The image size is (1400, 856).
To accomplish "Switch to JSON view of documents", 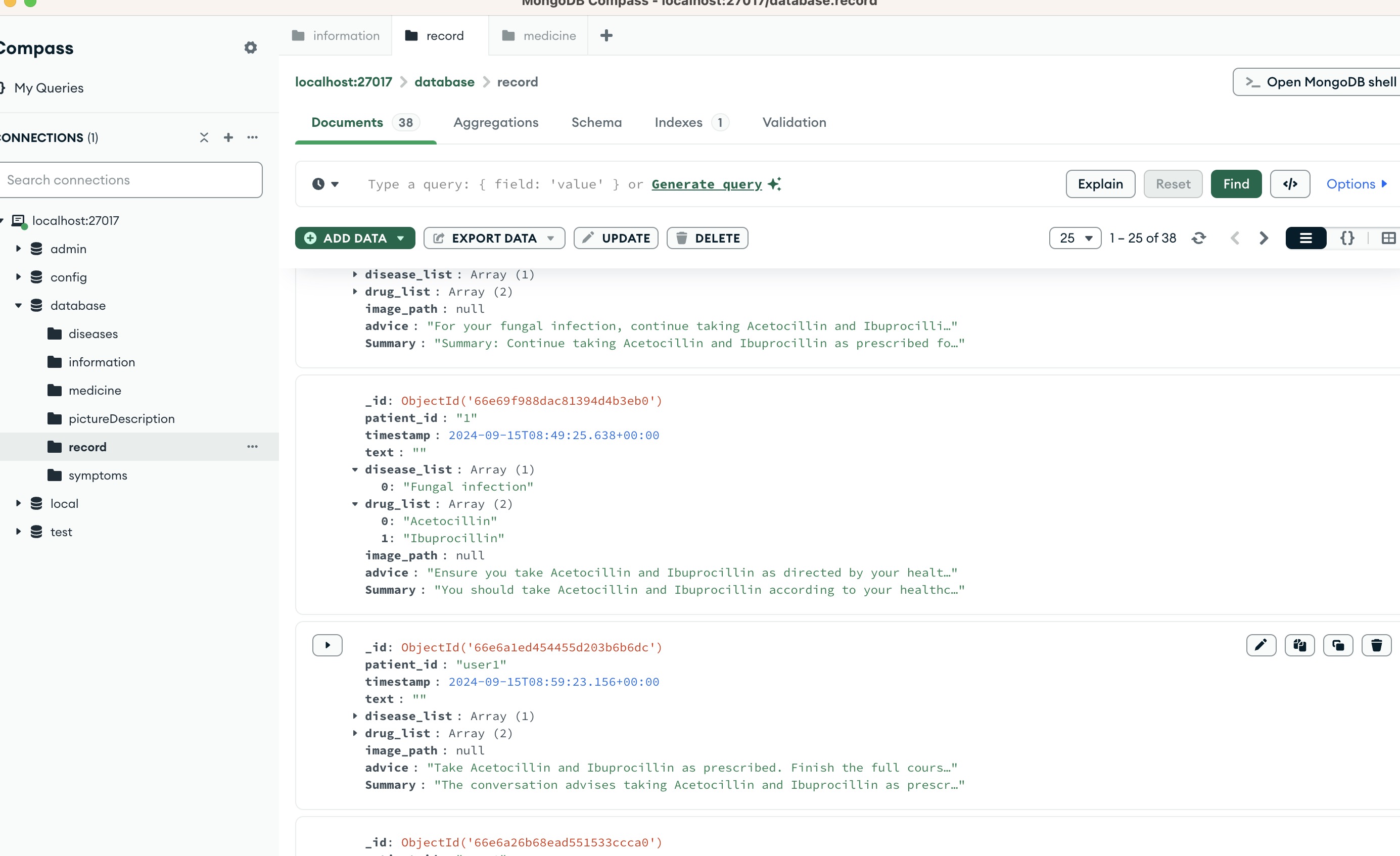I will click(x=1347, y=238).
